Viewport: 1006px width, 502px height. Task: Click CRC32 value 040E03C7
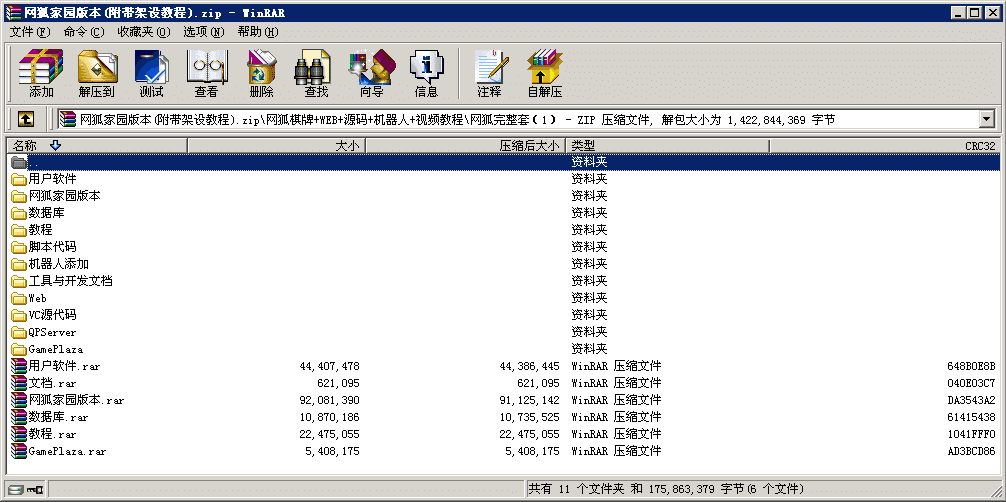[971, 383]
